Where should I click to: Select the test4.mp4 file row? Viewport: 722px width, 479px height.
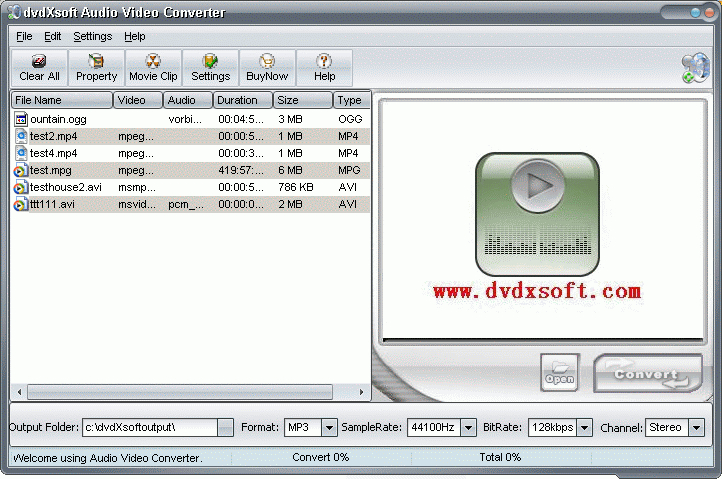point(191,153)
